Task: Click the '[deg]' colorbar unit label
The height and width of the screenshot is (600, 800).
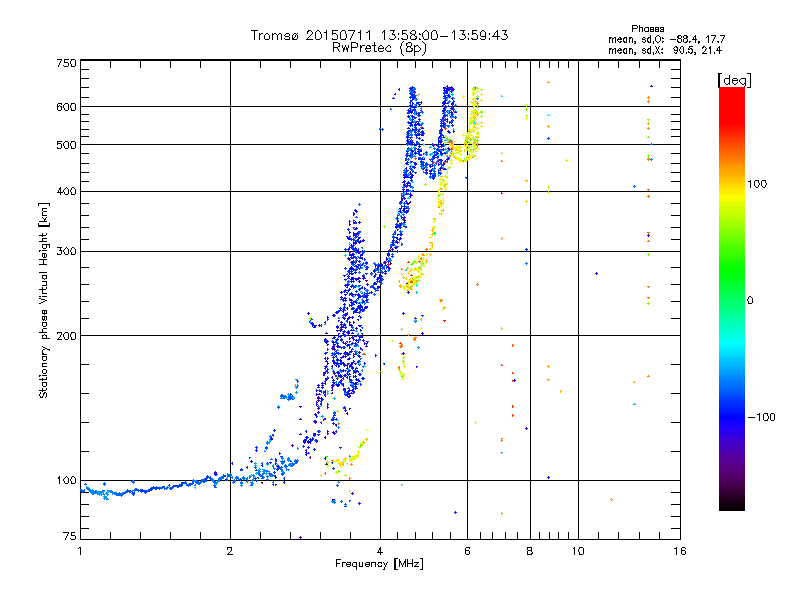Action: click(734, 80)
